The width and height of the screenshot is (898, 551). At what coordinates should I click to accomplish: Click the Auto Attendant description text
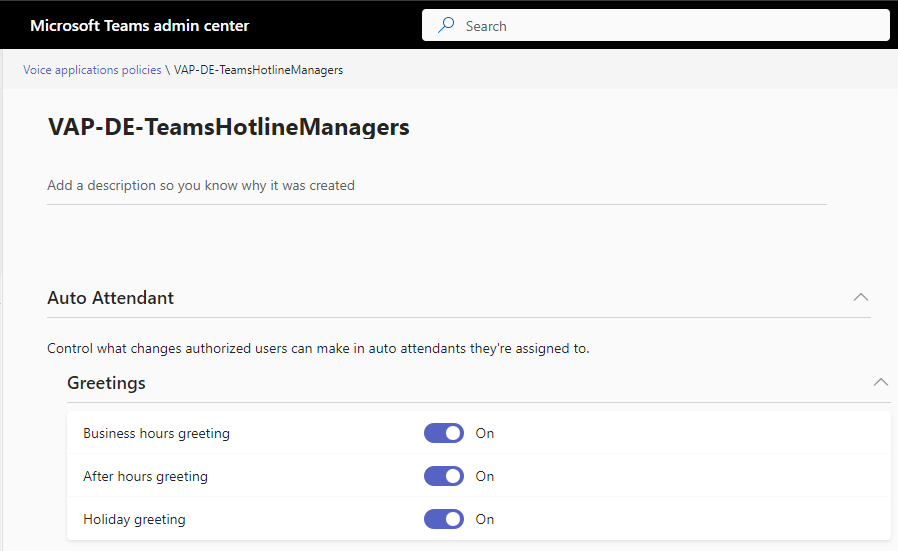click(x=318, y=348)
